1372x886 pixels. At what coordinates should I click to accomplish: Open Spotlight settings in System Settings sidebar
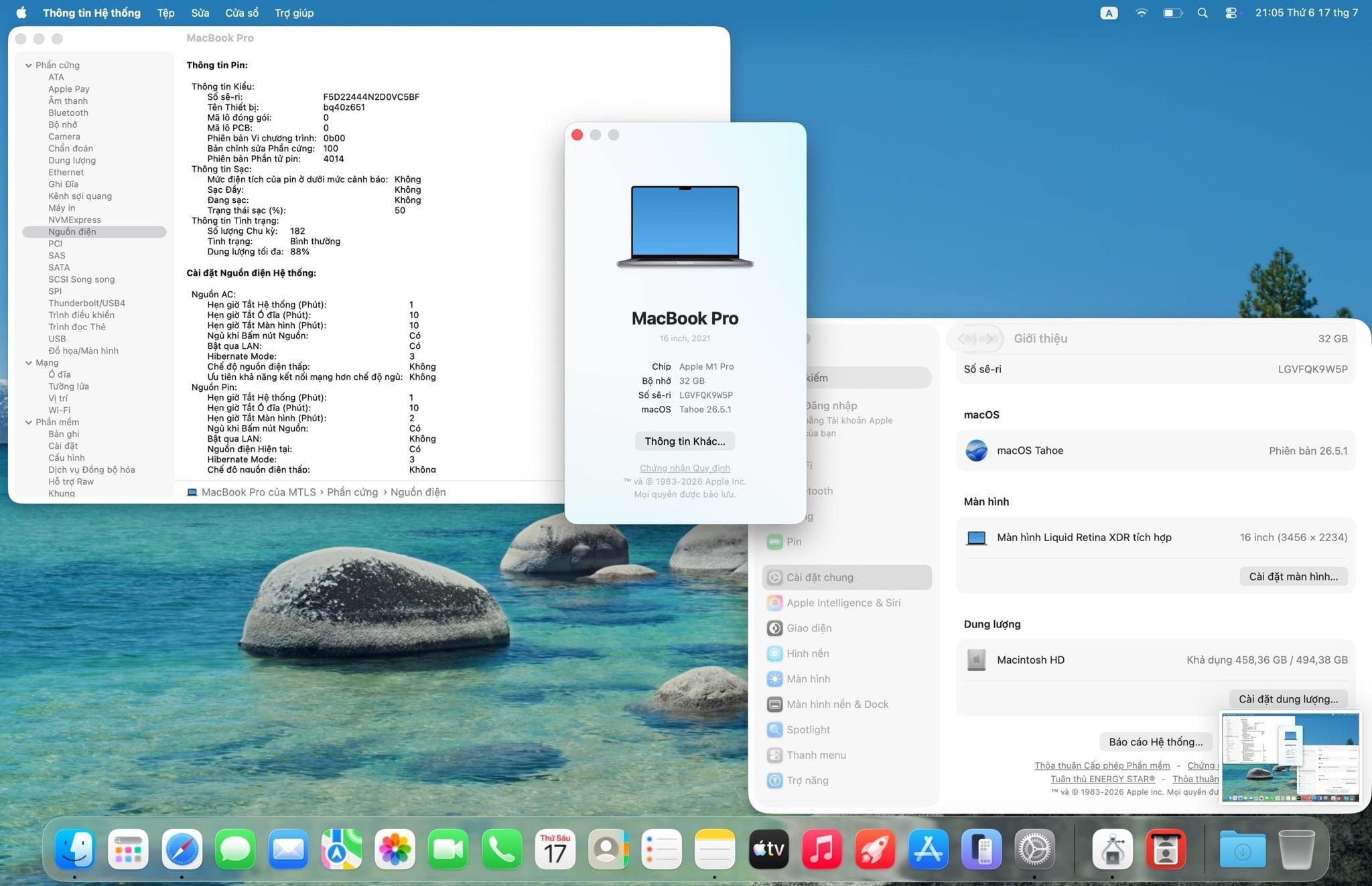847,730
